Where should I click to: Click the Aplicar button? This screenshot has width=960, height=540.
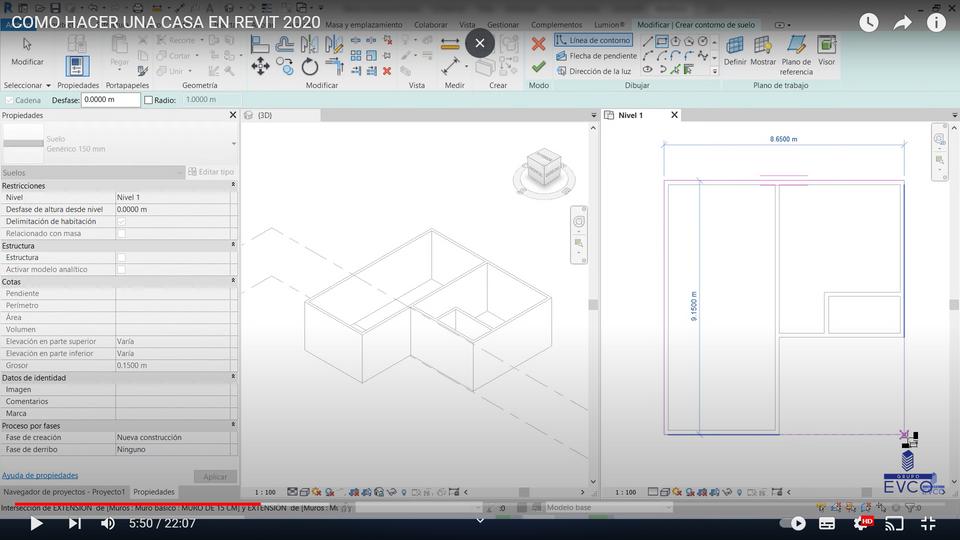(215, 476)
